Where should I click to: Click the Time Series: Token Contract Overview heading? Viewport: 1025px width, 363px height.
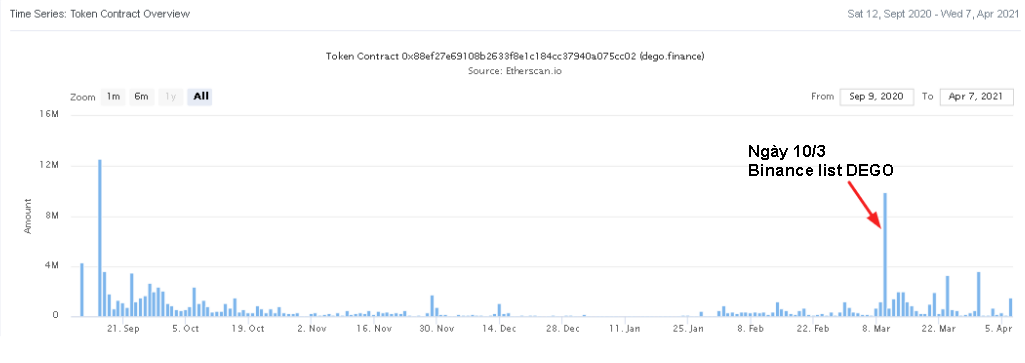[x=100, y=14]
